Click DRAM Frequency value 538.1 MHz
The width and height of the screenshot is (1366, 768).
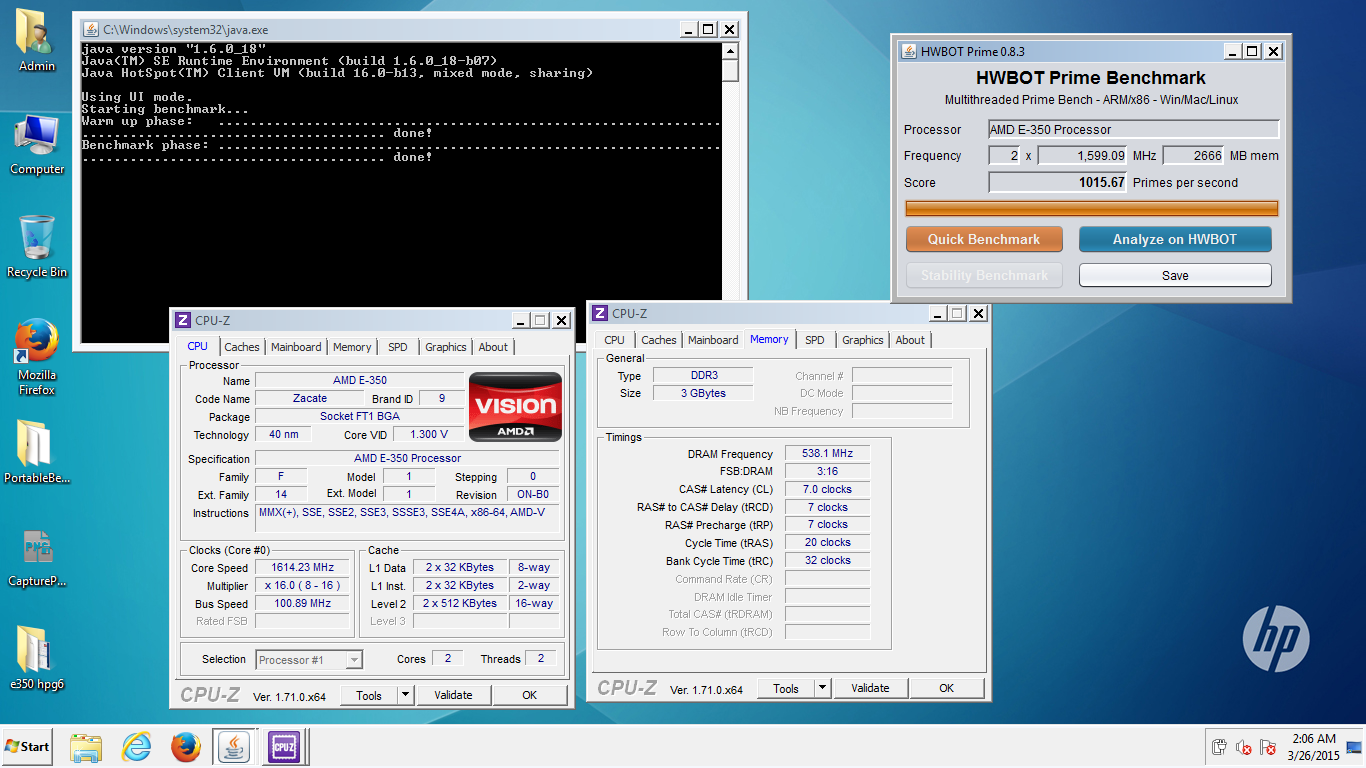coord(828,453)
